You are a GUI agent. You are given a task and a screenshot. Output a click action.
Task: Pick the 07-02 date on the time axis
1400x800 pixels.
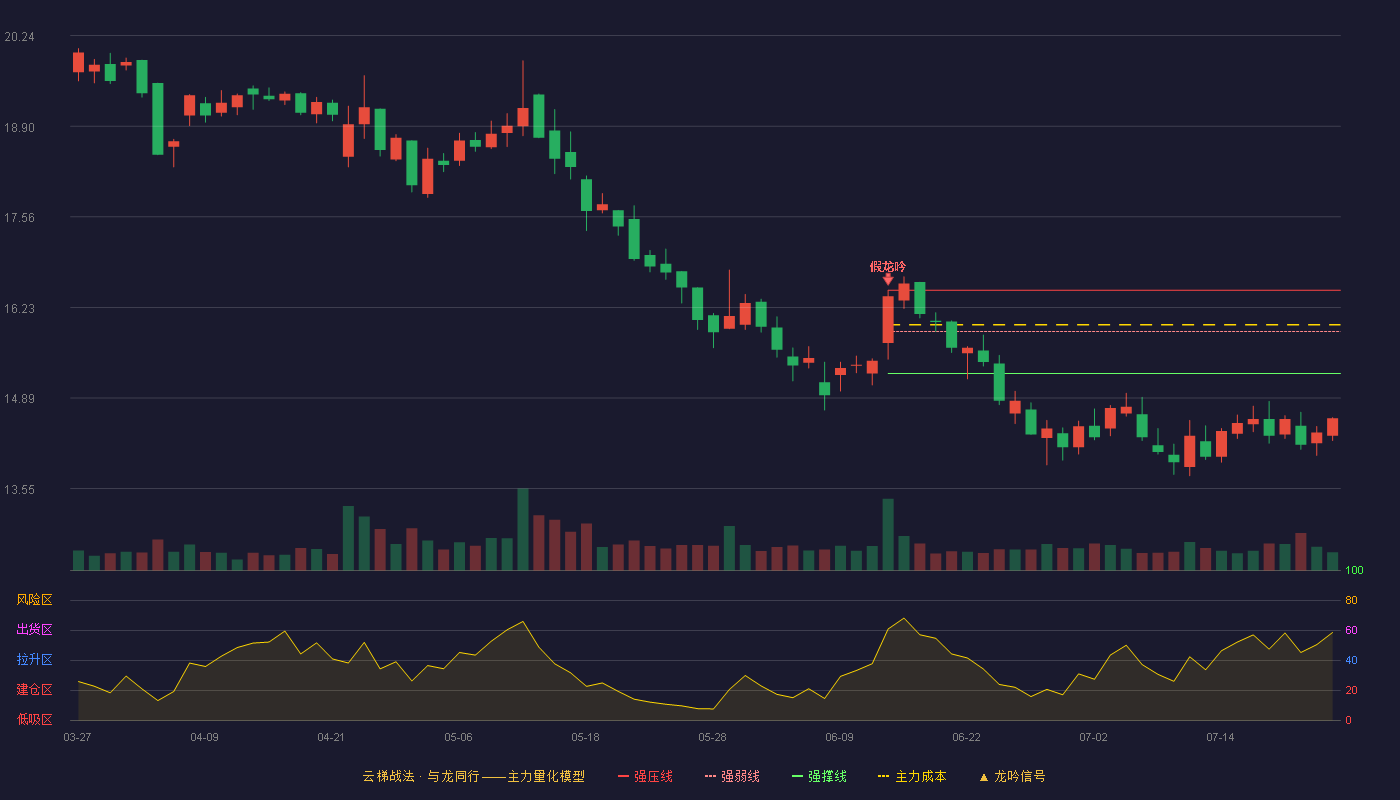pyautogui.click(x=1093, y=737)
